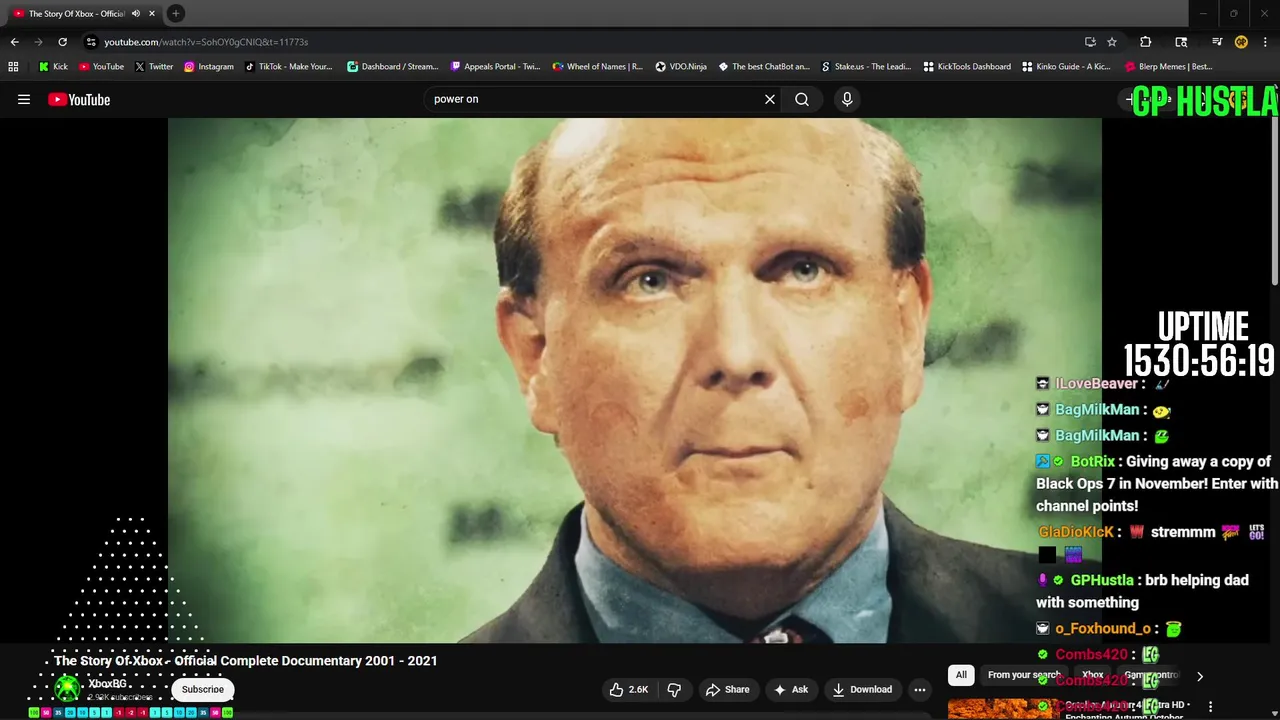Select the 'Xbox' filter chip
The width and height of the screenshot is (1280, 720).
tap(1093, 675)
